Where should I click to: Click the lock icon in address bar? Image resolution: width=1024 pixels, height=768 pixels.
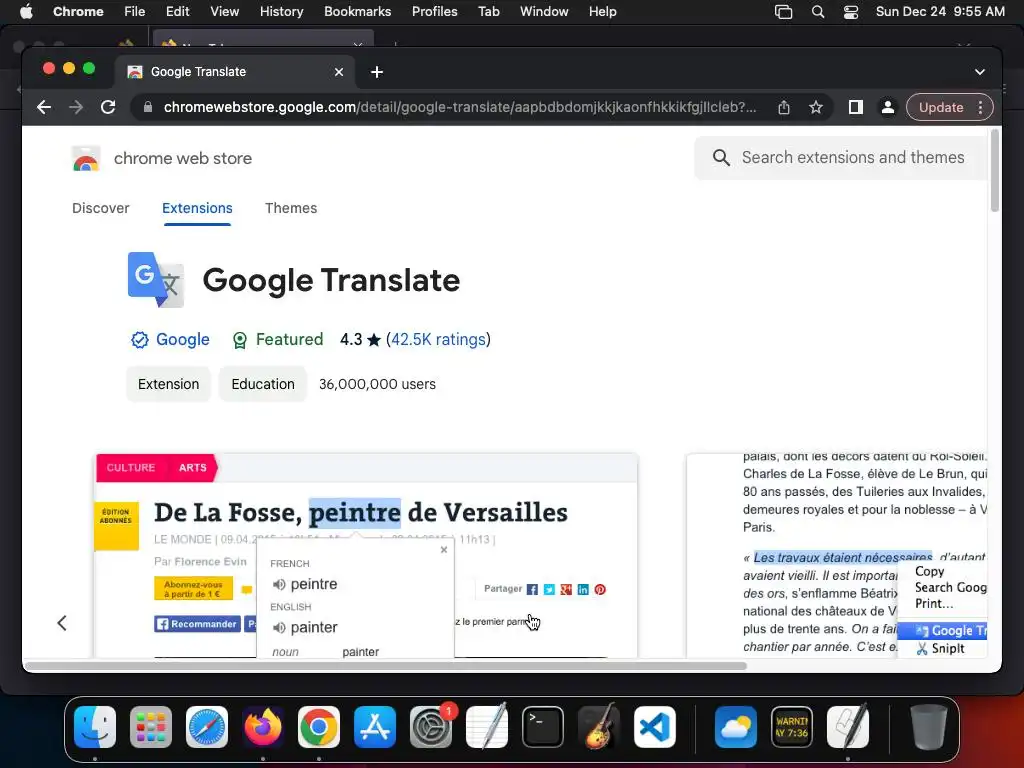148,107
